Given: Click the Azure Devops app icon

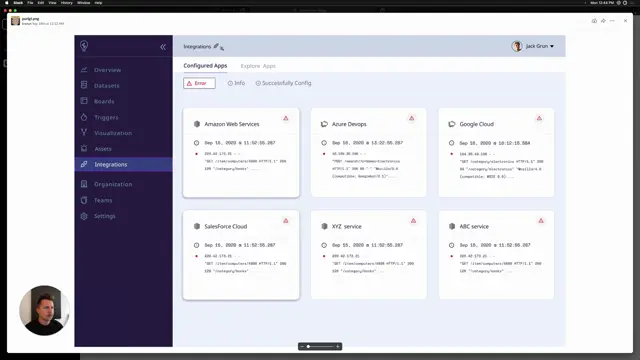Looking at the screenshot, I should (x=324, y=124).
